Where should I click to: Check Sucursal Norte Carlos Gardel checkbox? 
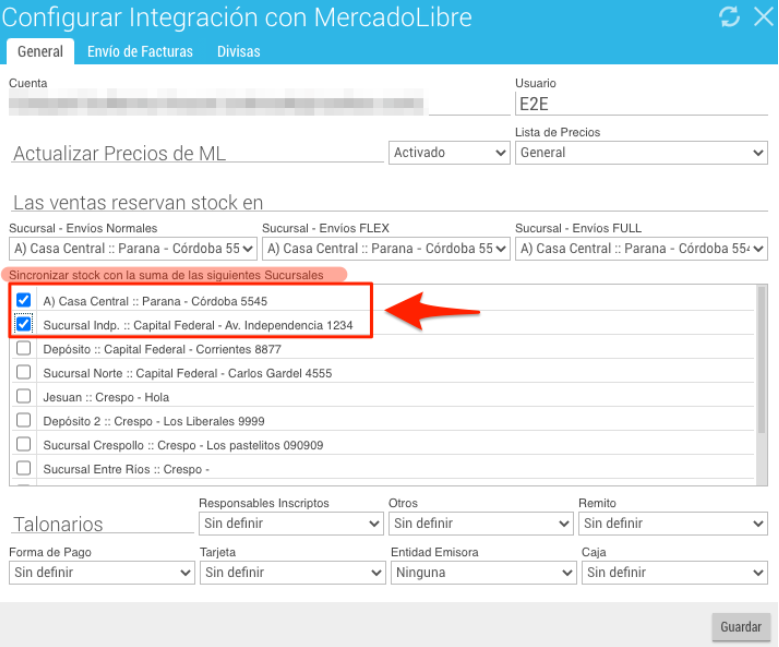click(23, 372)
